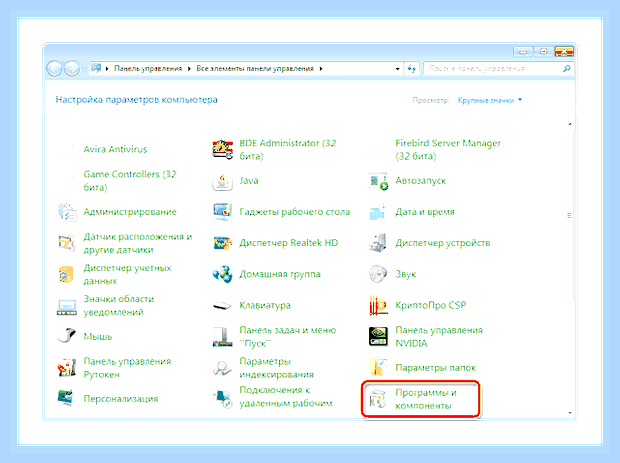
Task: Click the Диспетчер учетных данных icon
Action: 66,274
